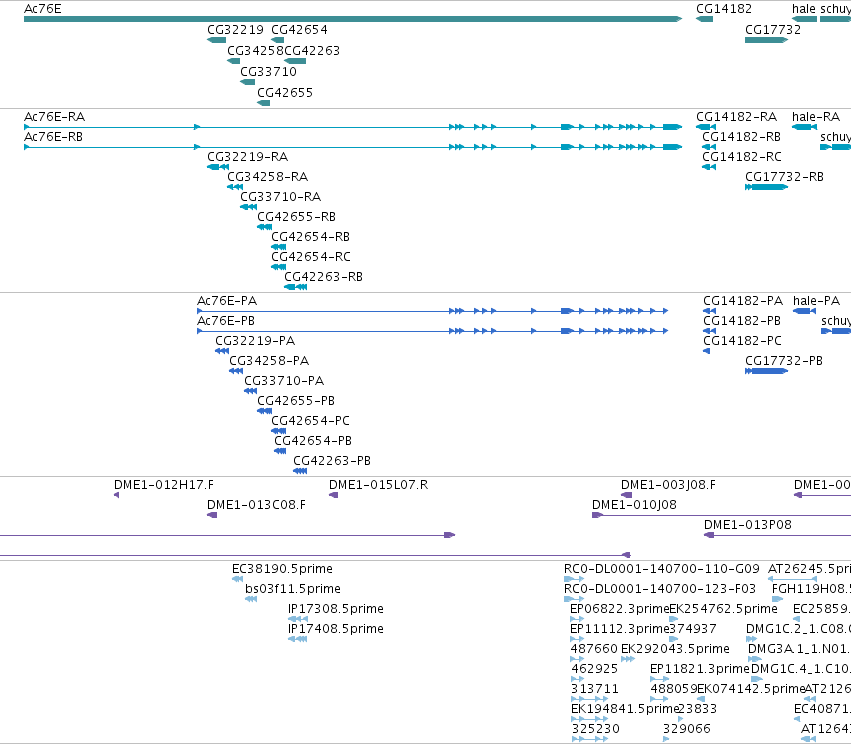Open the CG32219-RA transcript
Viewport: 851px width, 744px height.
(x=247, y=157)
